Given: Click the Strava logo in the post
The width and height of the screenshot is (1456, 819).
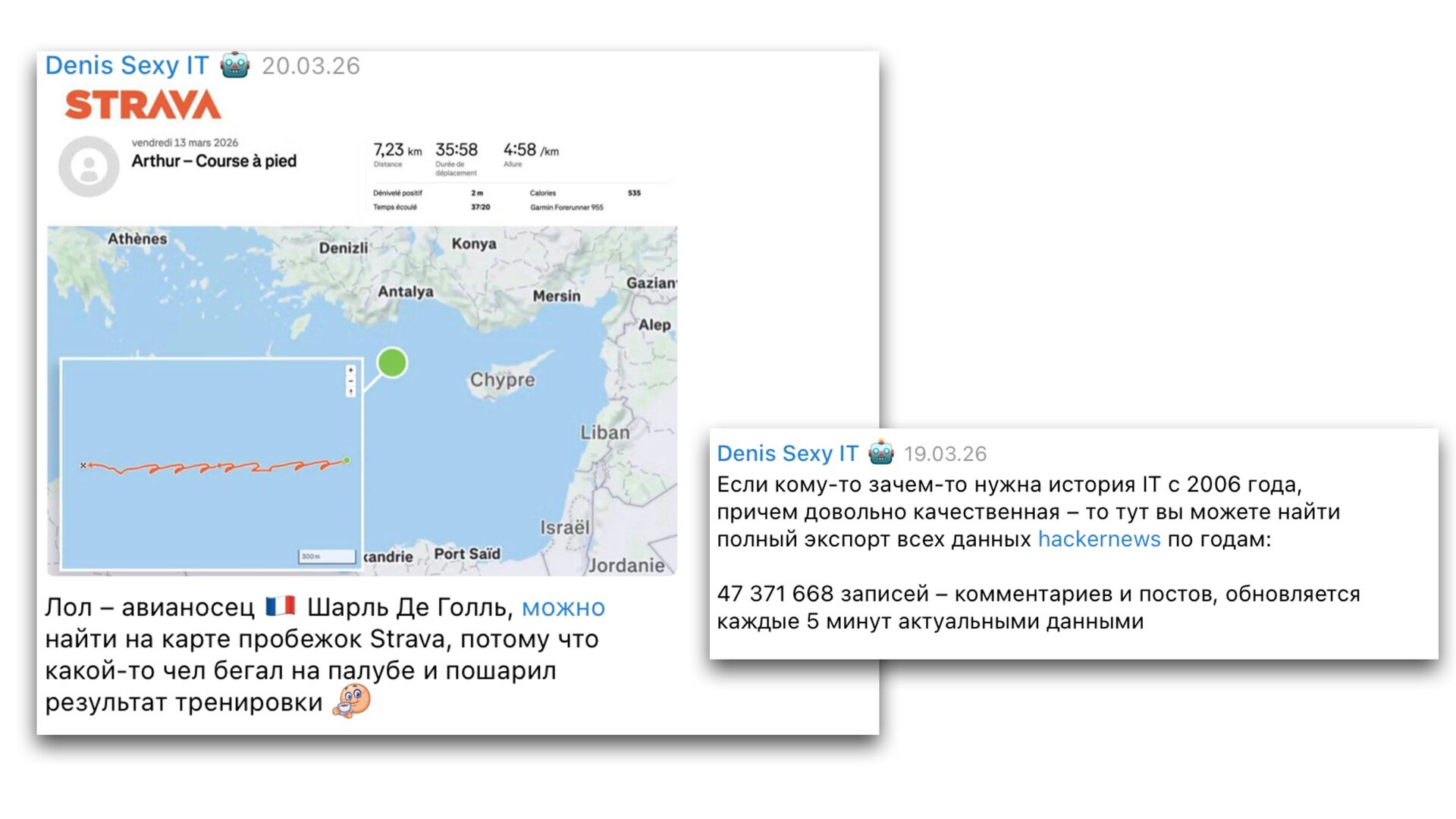Looking at the screenshot, I should (x=143, y=105).
